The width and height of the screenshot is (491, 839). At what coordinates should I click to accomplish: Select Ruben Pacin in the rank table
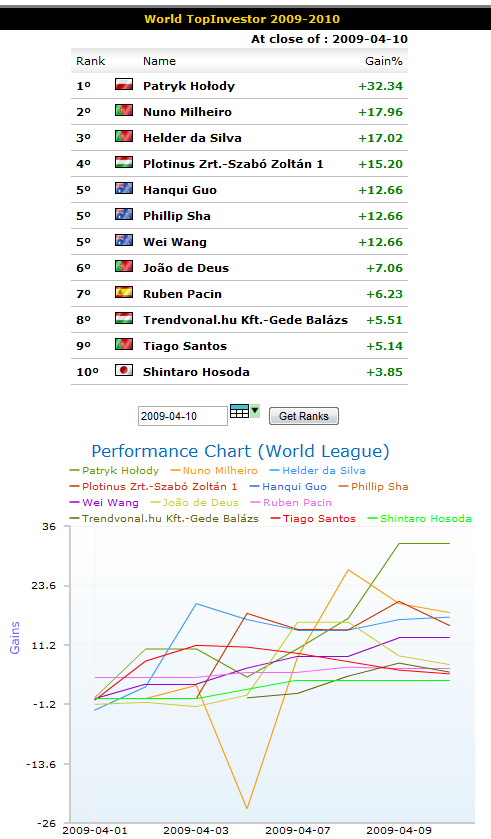click(x=182, y=294)
